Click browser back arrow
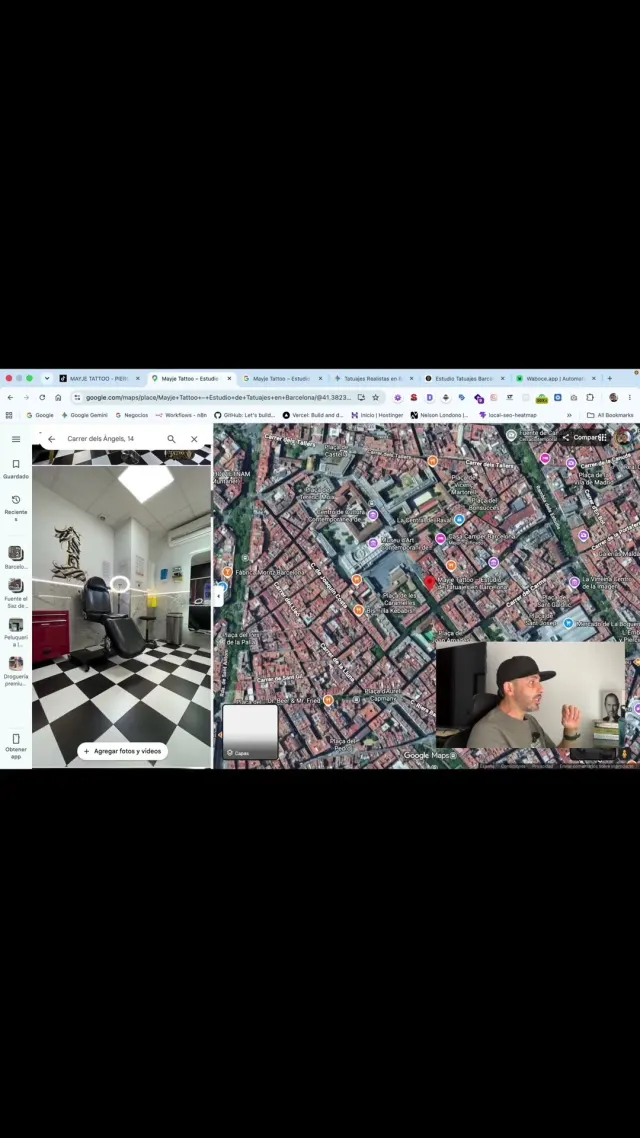The width and height of the screenshot is (640, 1138). click(10, 397)
